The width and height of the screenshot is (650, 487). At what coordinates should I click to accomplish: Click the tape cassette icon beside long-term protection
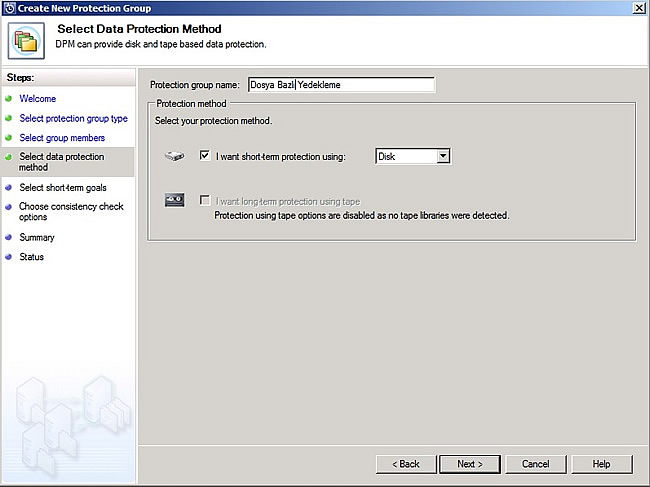tap(175, 200)
